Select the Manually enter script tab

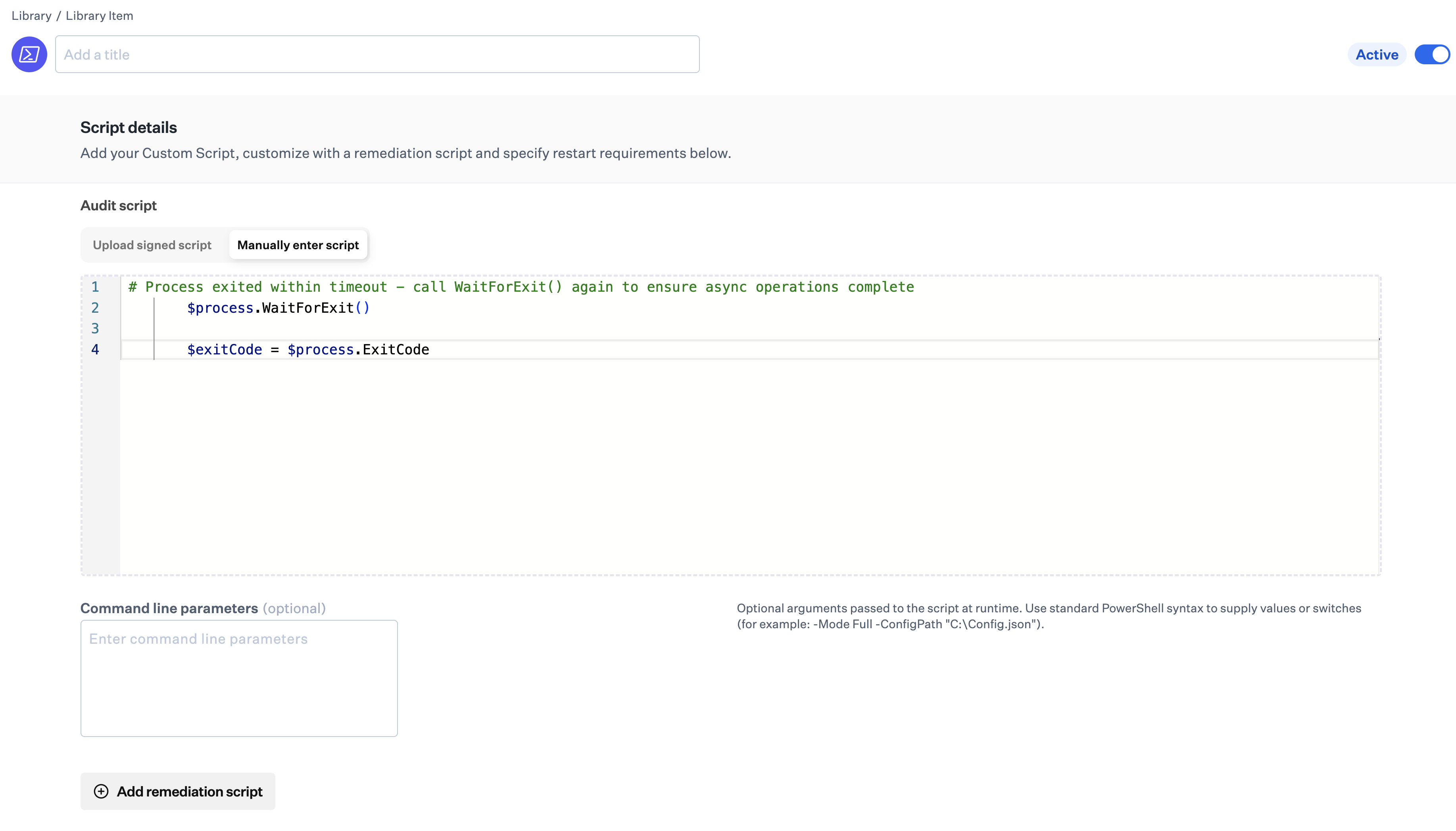[298, 244]
